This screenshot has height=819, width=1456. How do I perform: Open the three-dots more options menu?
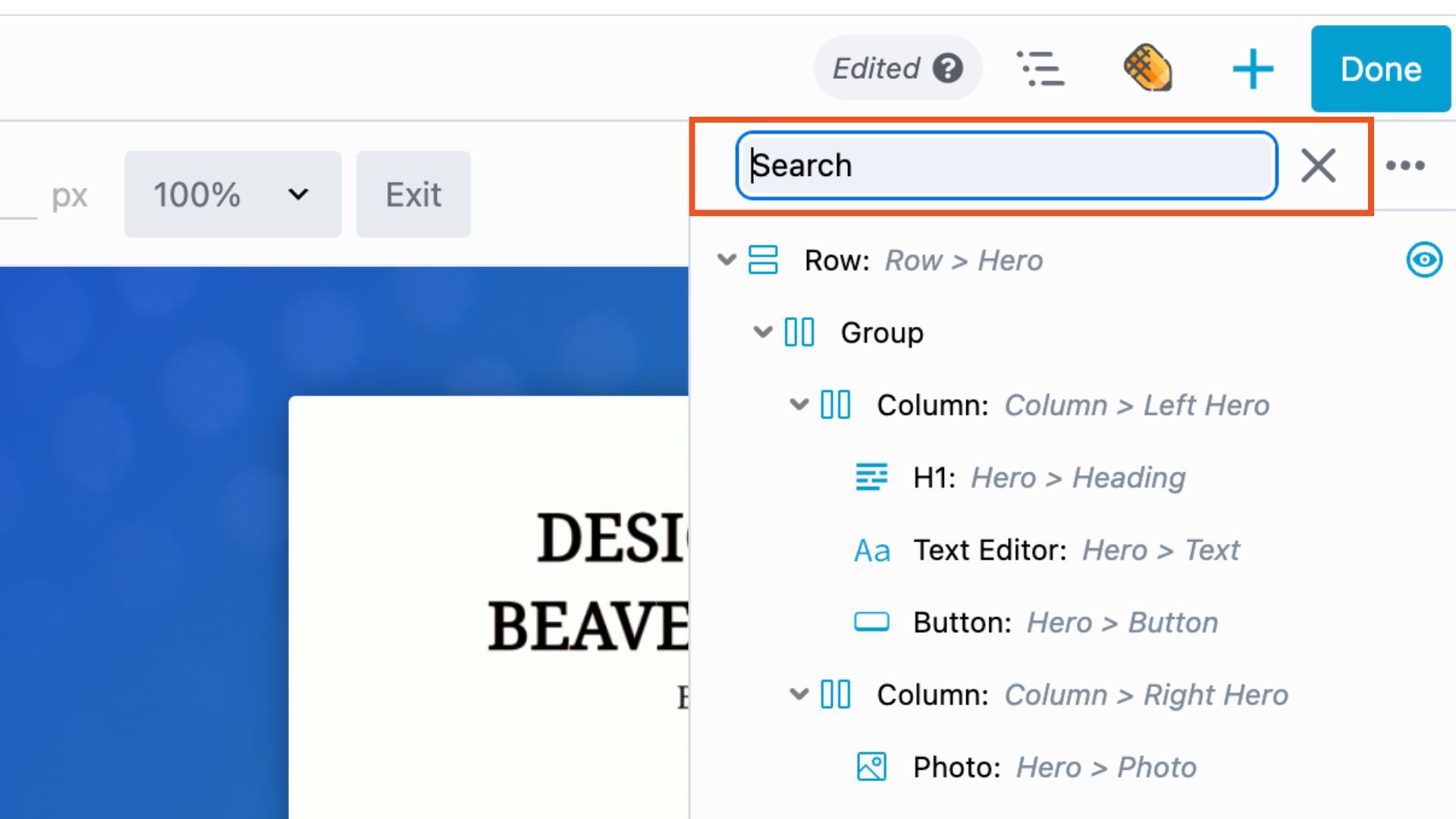(1405, 165)
